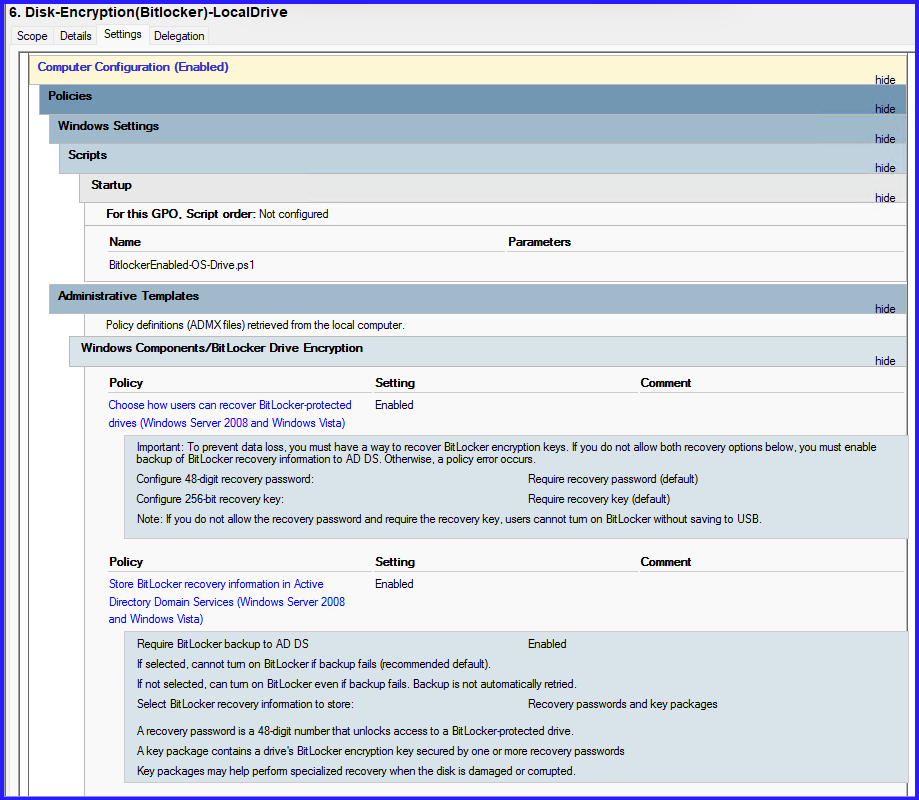Collapse the Startup section via hide
Viewport: 919px width, 800px height.
coord(885,198)
